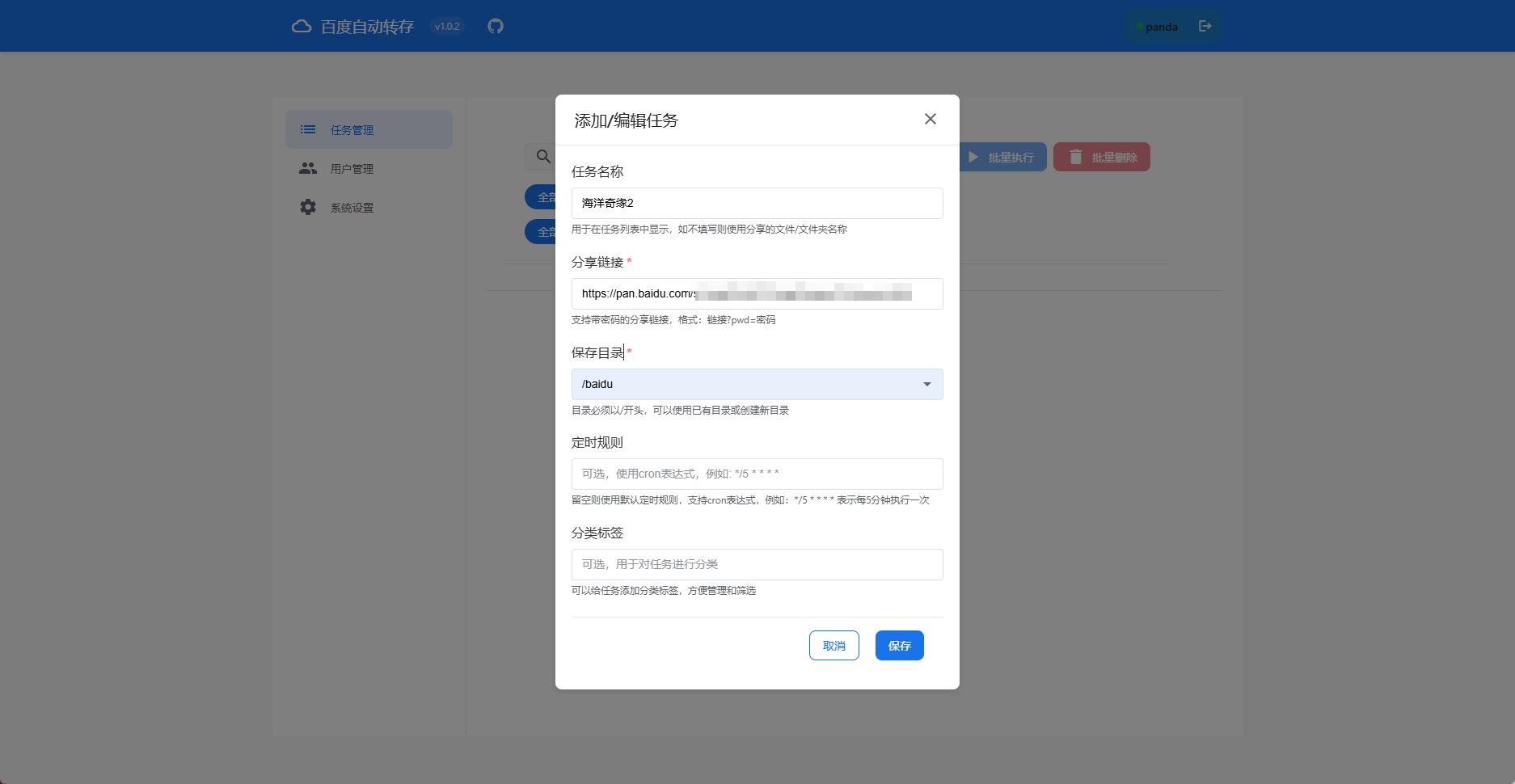Screen dimensions: 1515x784
Task: Click the v1.0.2 version badge
Action: pyautogui.click(x=447, y=26)
